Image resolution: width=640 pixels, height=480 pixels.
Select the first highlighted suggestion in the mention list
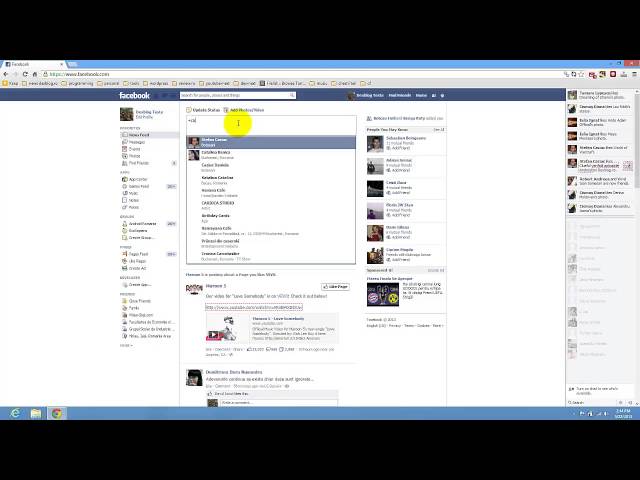coord(271,142)
